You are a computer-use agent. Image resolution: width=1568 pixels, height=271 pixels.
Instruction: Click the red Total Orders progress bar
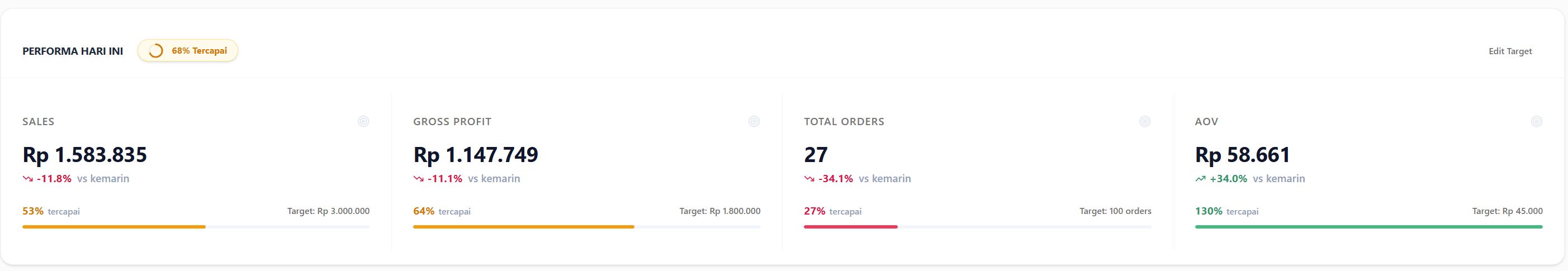point(850,226)
